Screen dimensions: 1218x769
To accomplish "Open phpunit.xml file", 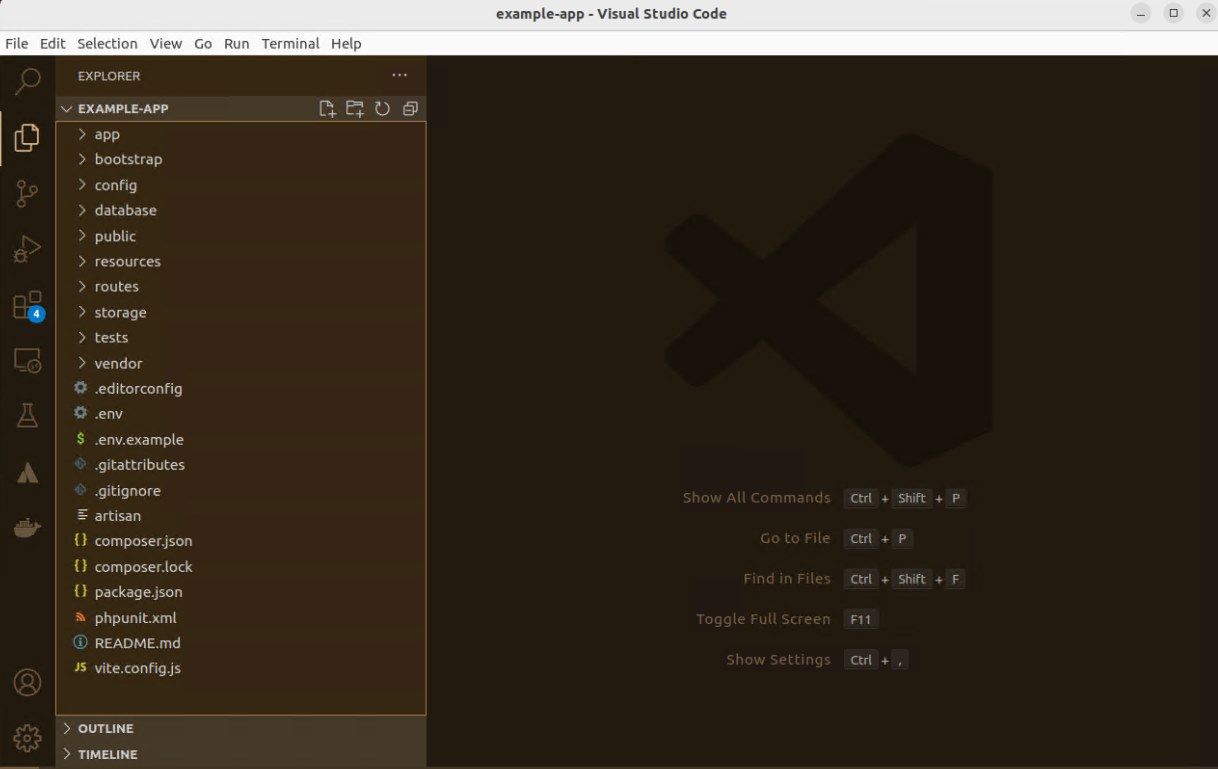I will [x=241, y=617].
